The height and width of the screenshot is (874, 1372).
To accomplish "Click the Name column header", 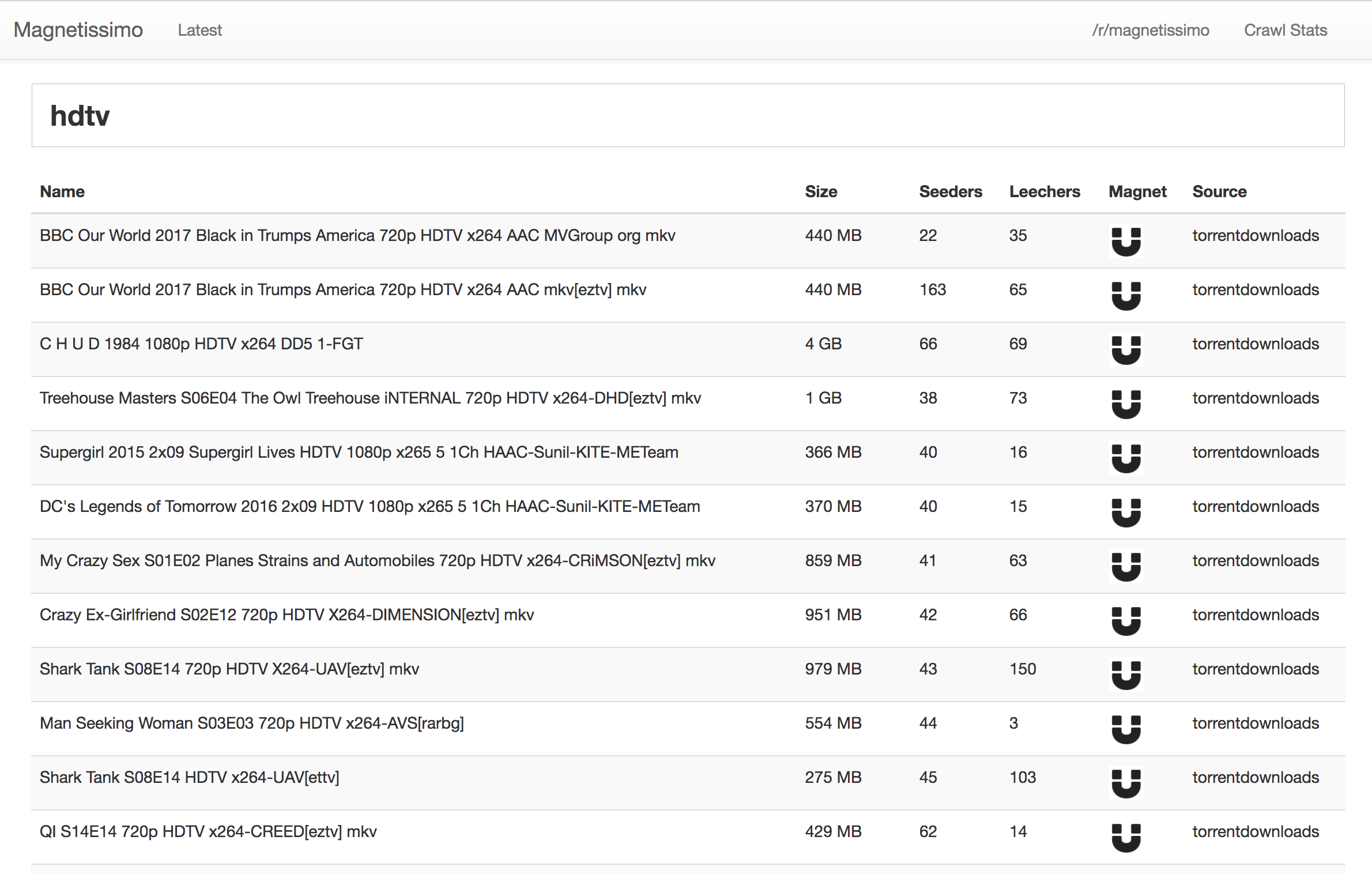I will pyautogui.click(x=62, y=191).
